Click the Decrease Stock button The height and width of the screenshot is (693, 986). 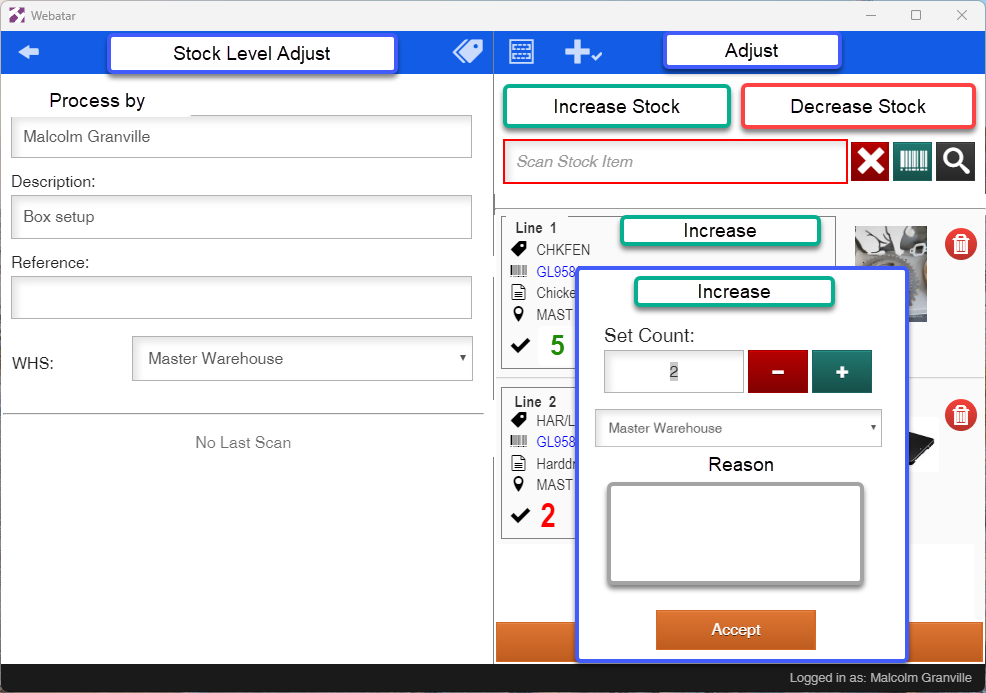tap(858, 106)
